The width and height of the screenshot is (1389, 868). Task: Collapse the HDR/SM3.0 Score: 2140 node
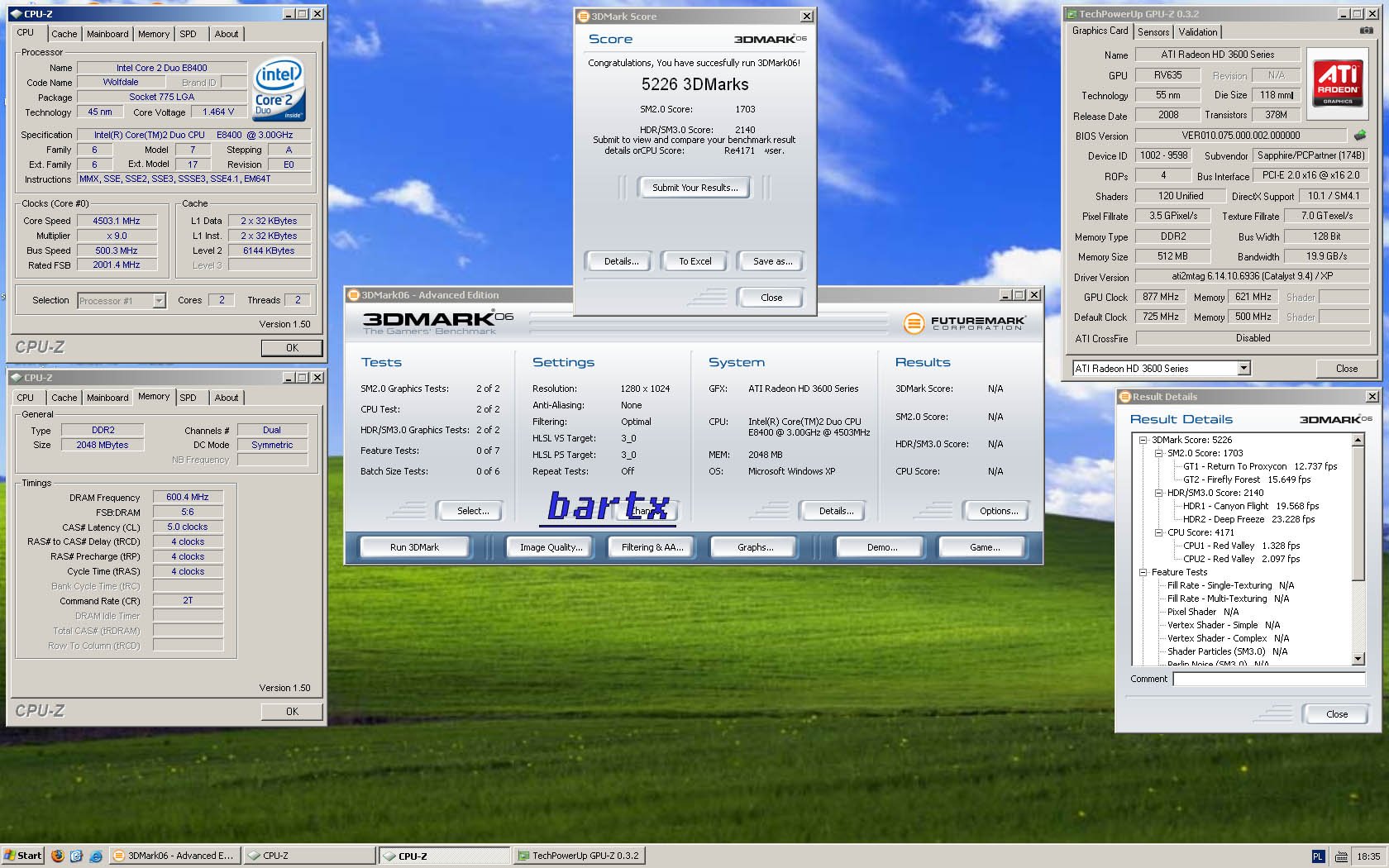pyautogui.click(x=1159, y=493)
